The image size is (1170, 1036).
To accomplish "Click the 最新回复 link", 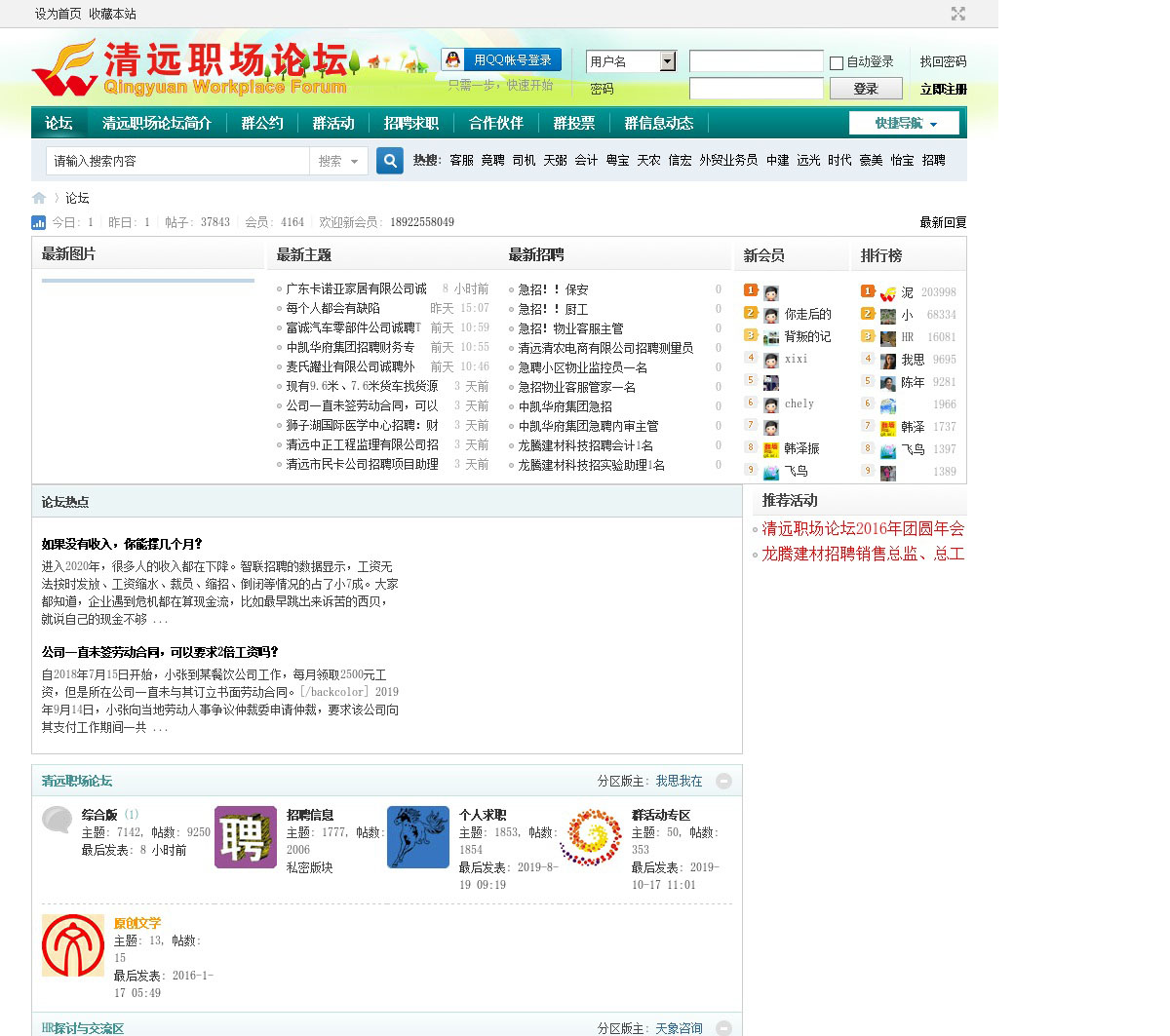I will click(943, 222).
